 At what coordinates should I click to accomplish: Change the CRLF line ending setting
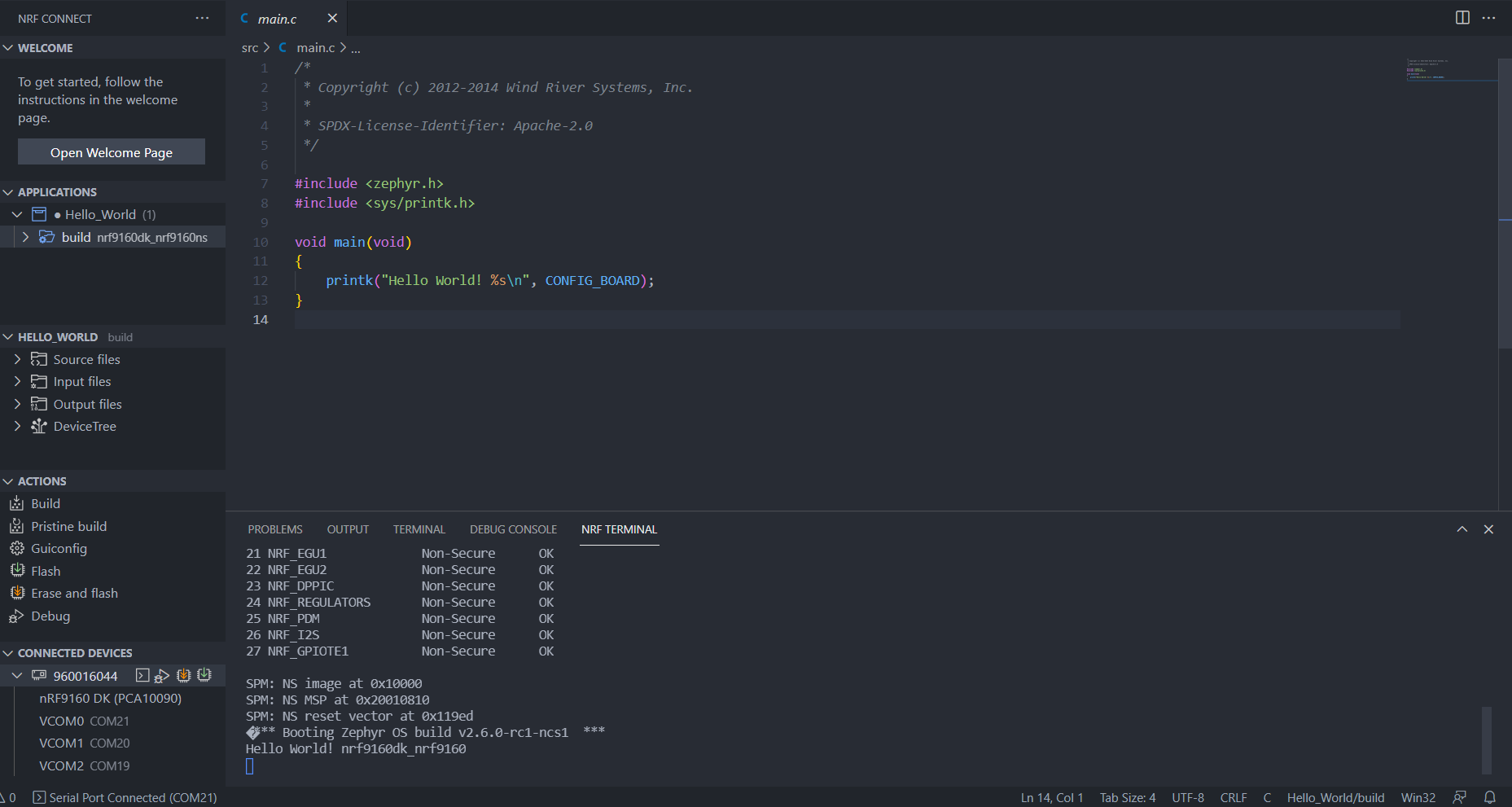[1233, 797]
